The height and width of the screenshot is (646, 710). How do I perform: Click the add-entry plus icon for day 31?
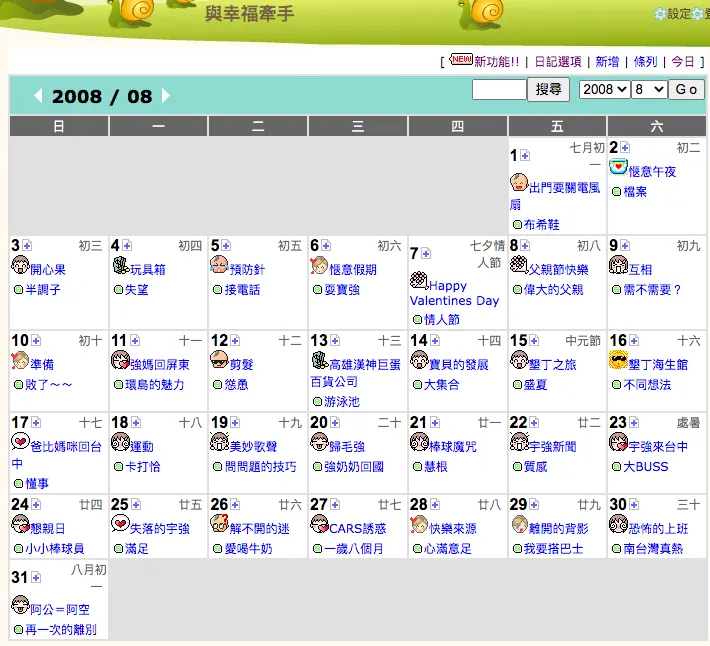pos(36,578)
